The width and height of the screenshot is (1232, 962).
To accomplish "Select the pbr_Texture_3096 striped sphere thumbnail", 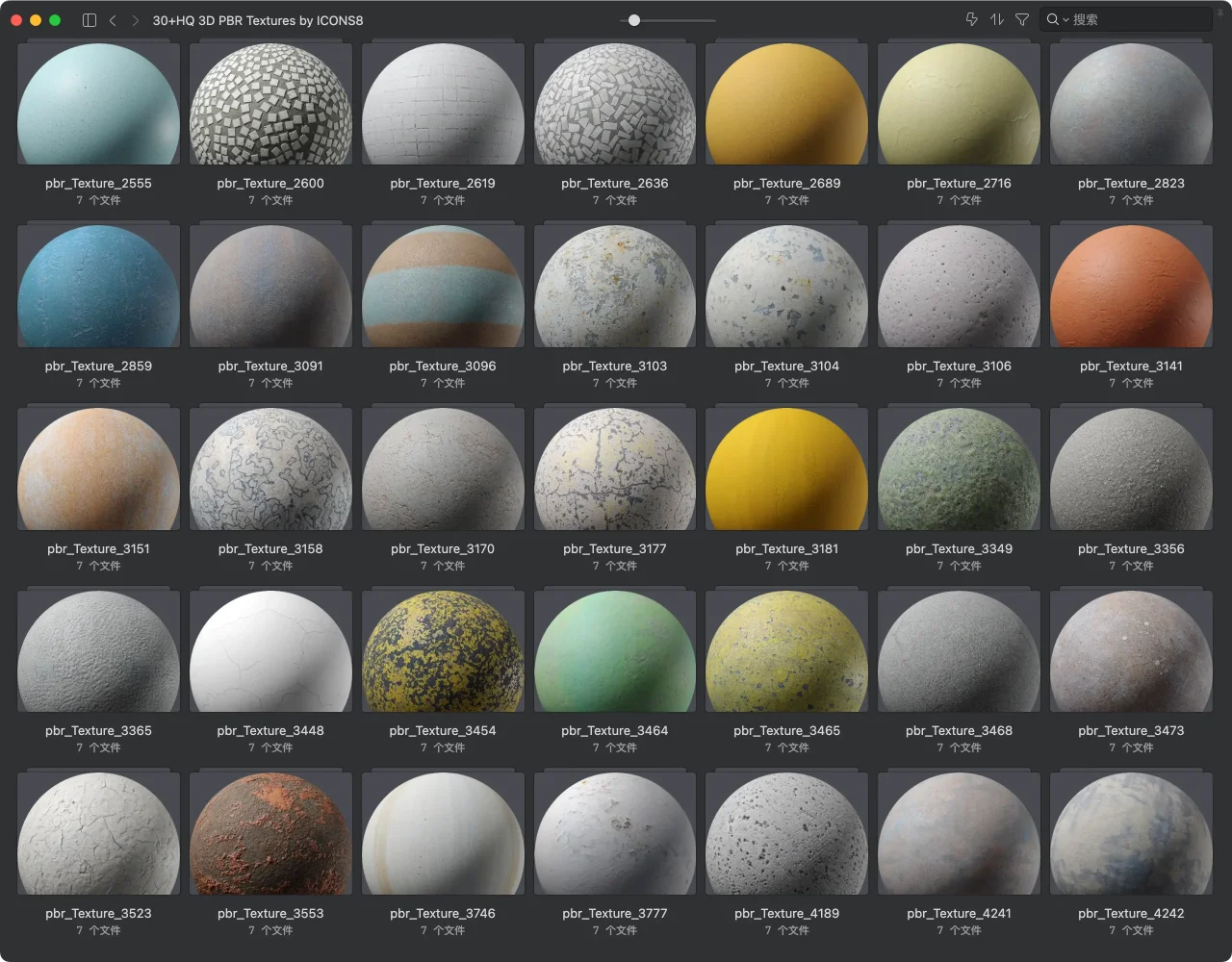I will pos(443,287).
